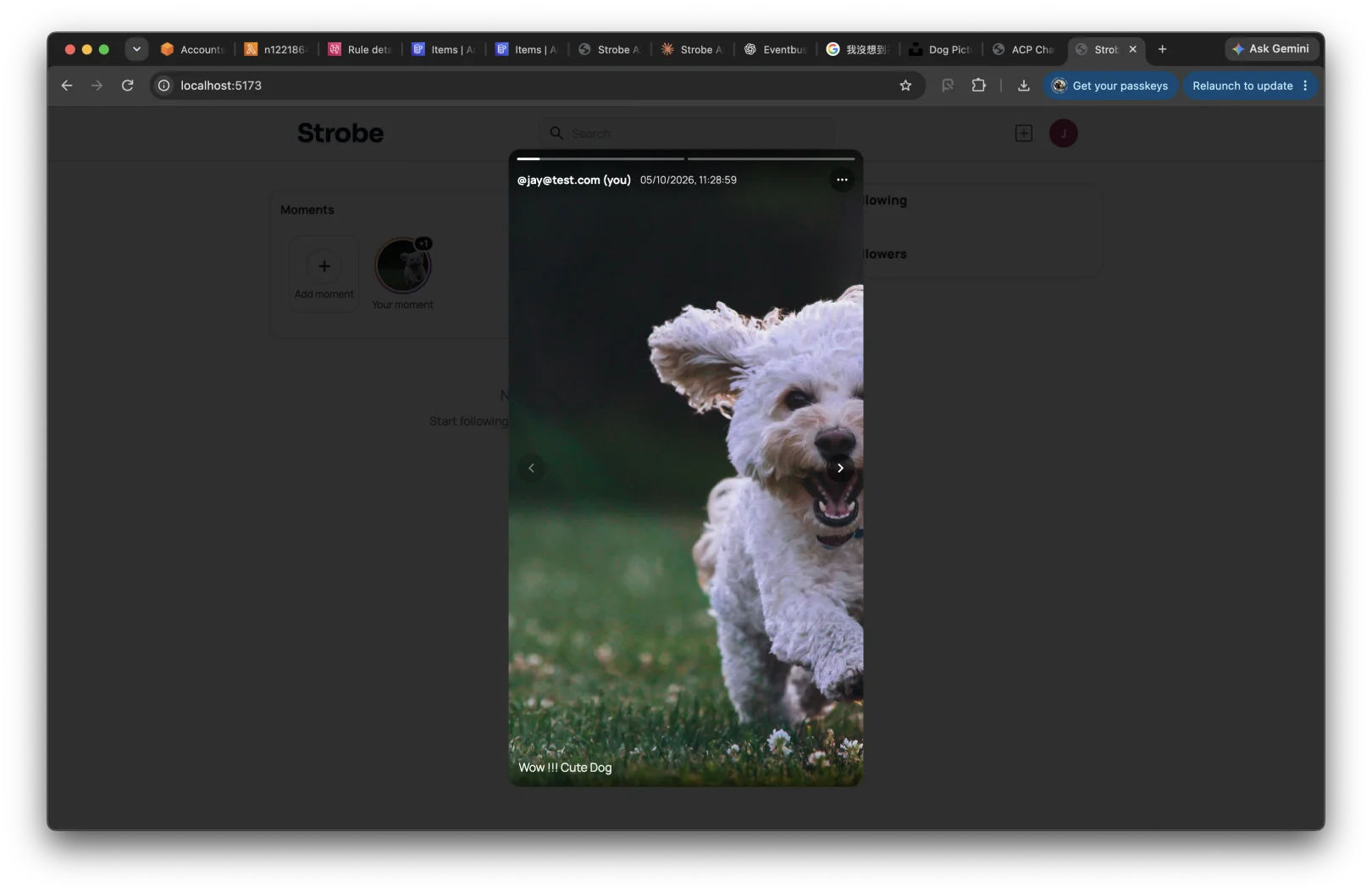Screen dimensions: 1372x893
Task: Click the create post plus-square icon
Action: 1024,133
